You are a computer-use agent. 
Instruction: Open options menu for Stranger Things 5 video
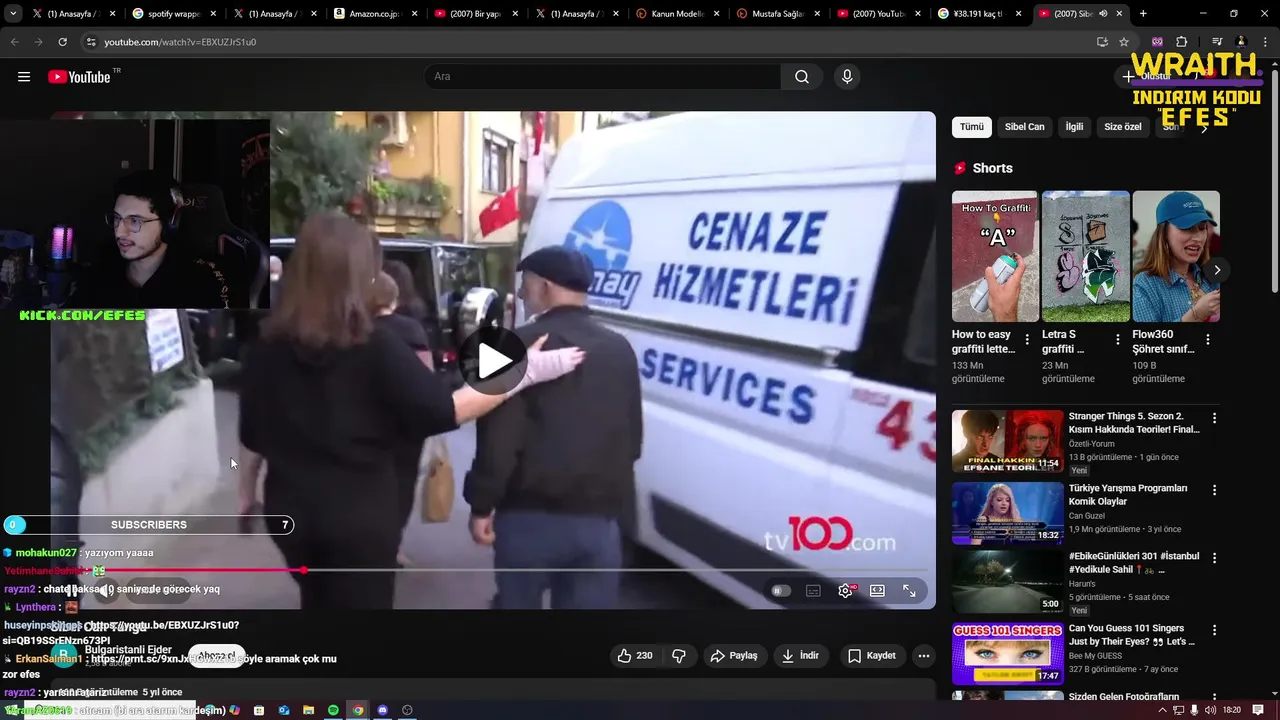[x=1215, y=418]
